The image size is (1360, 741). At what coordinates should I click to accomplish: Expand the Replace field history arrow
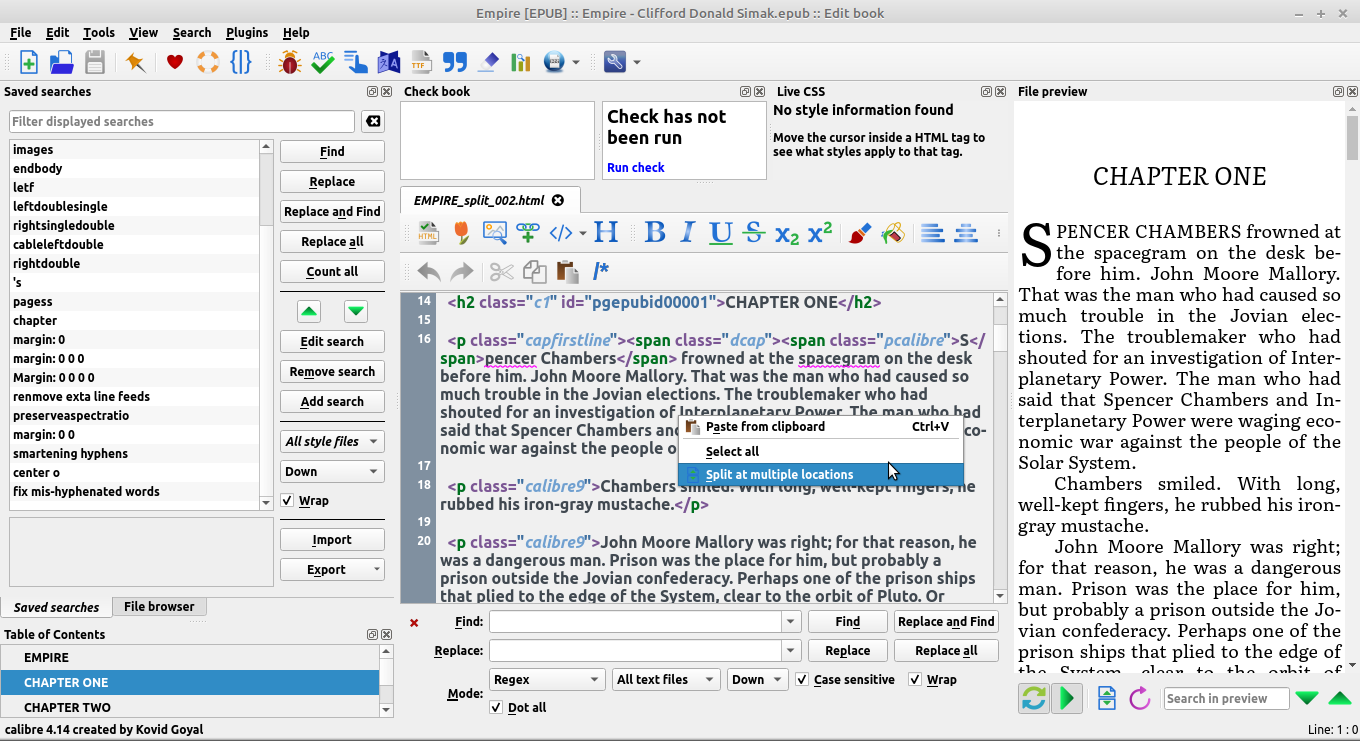pyautogui.click(x=792, y=651)
